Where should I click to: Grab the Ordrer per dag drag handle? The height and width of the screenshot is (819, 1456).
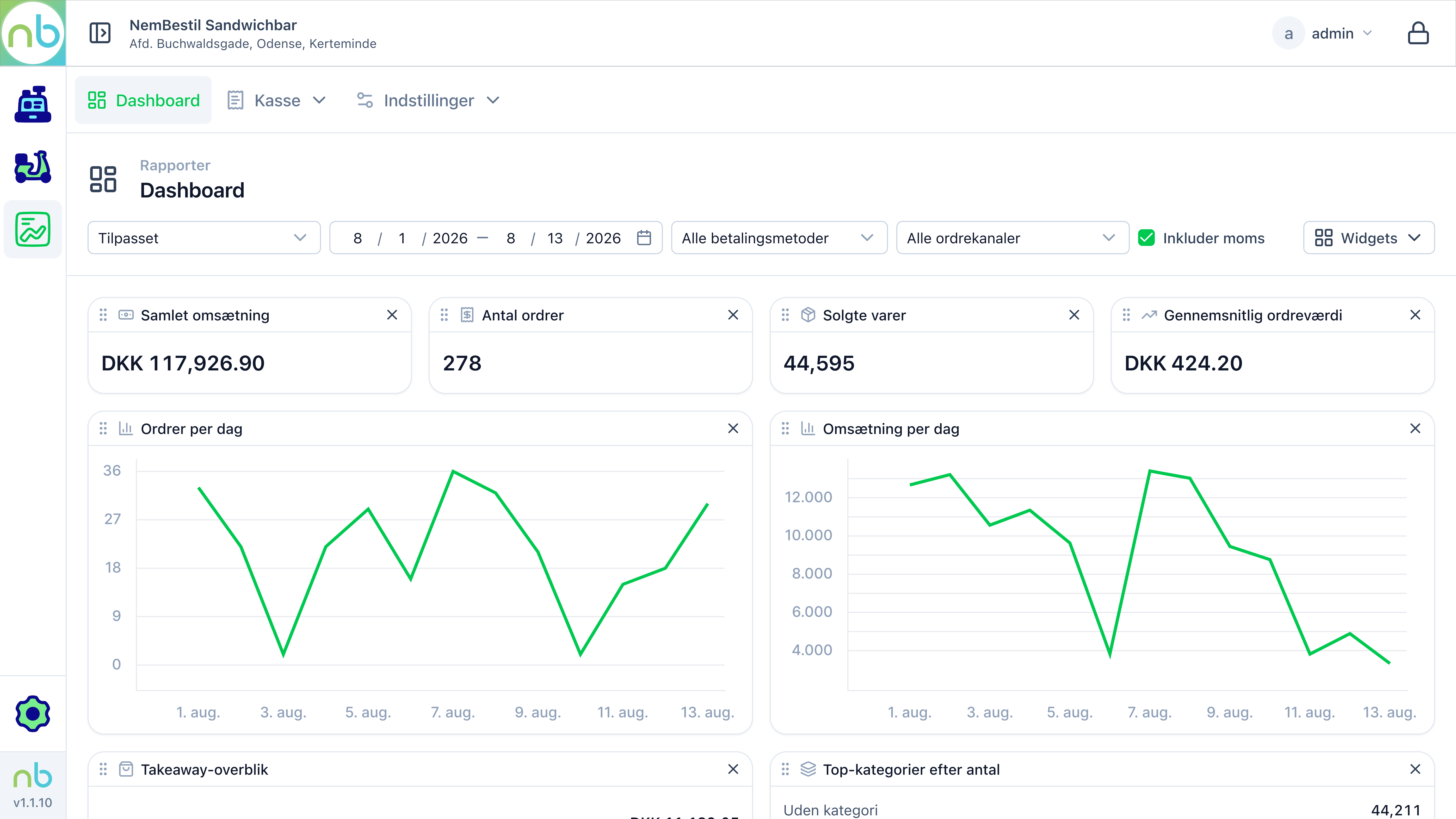tap(103, 429)
